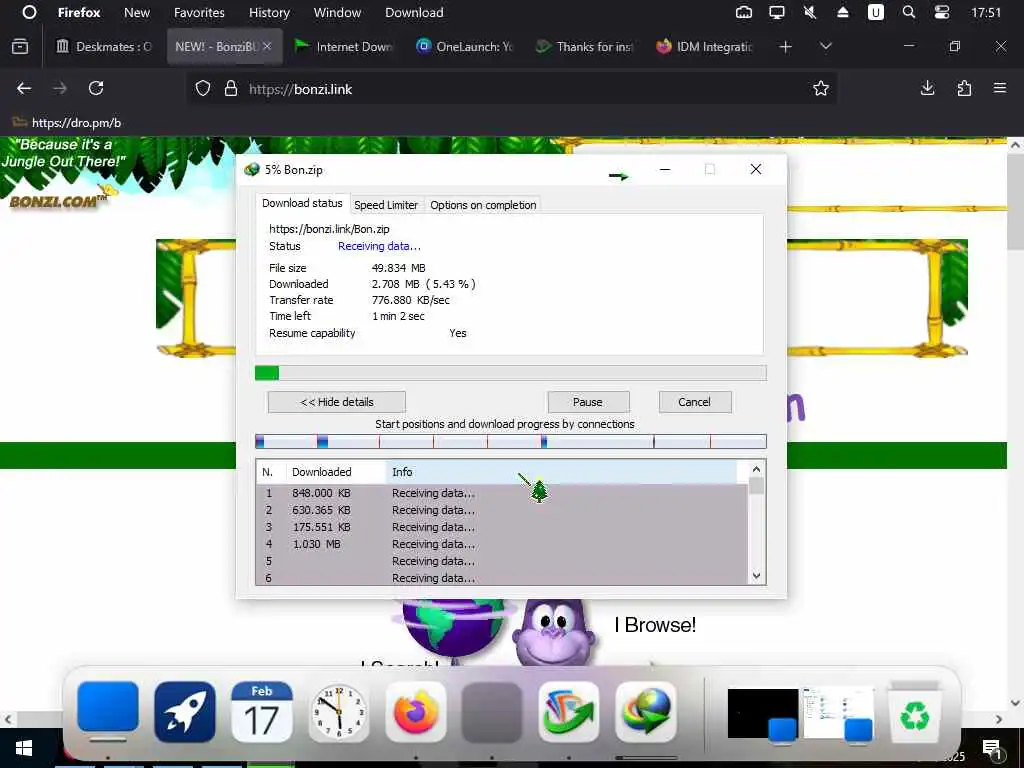Open the Deskmates browser tab
Screen dimensions: 1024x768
[x=104, y=46]
